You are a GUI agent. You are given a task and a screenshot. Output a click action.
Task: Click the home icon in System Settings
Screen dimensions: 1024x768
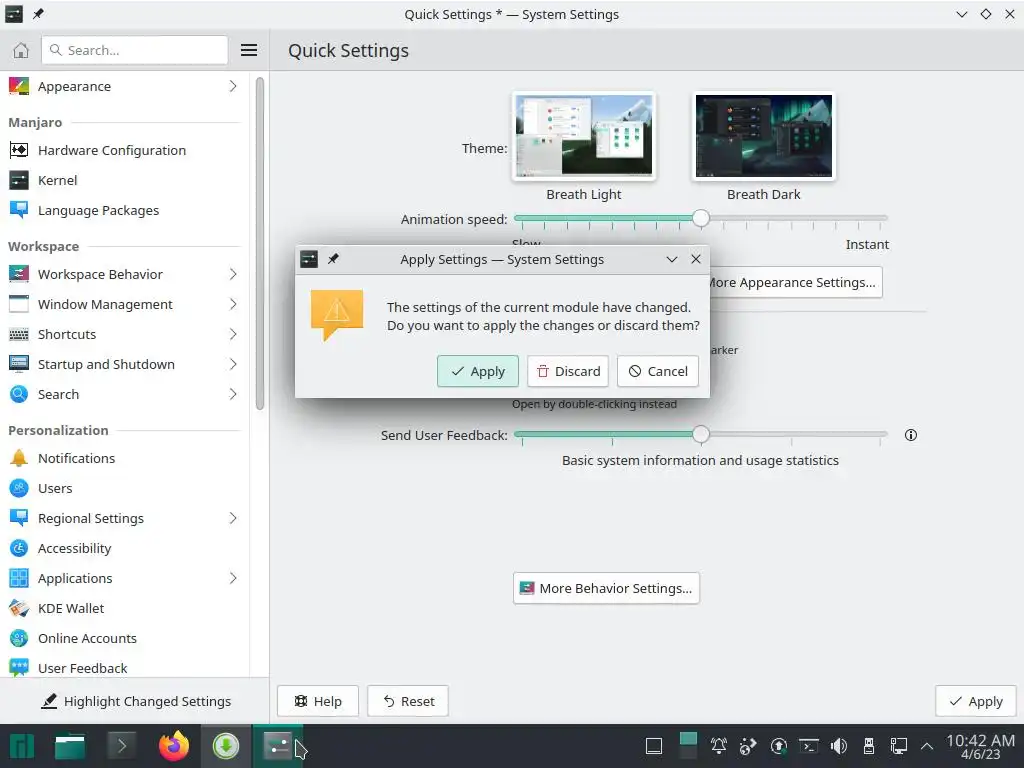21,50
